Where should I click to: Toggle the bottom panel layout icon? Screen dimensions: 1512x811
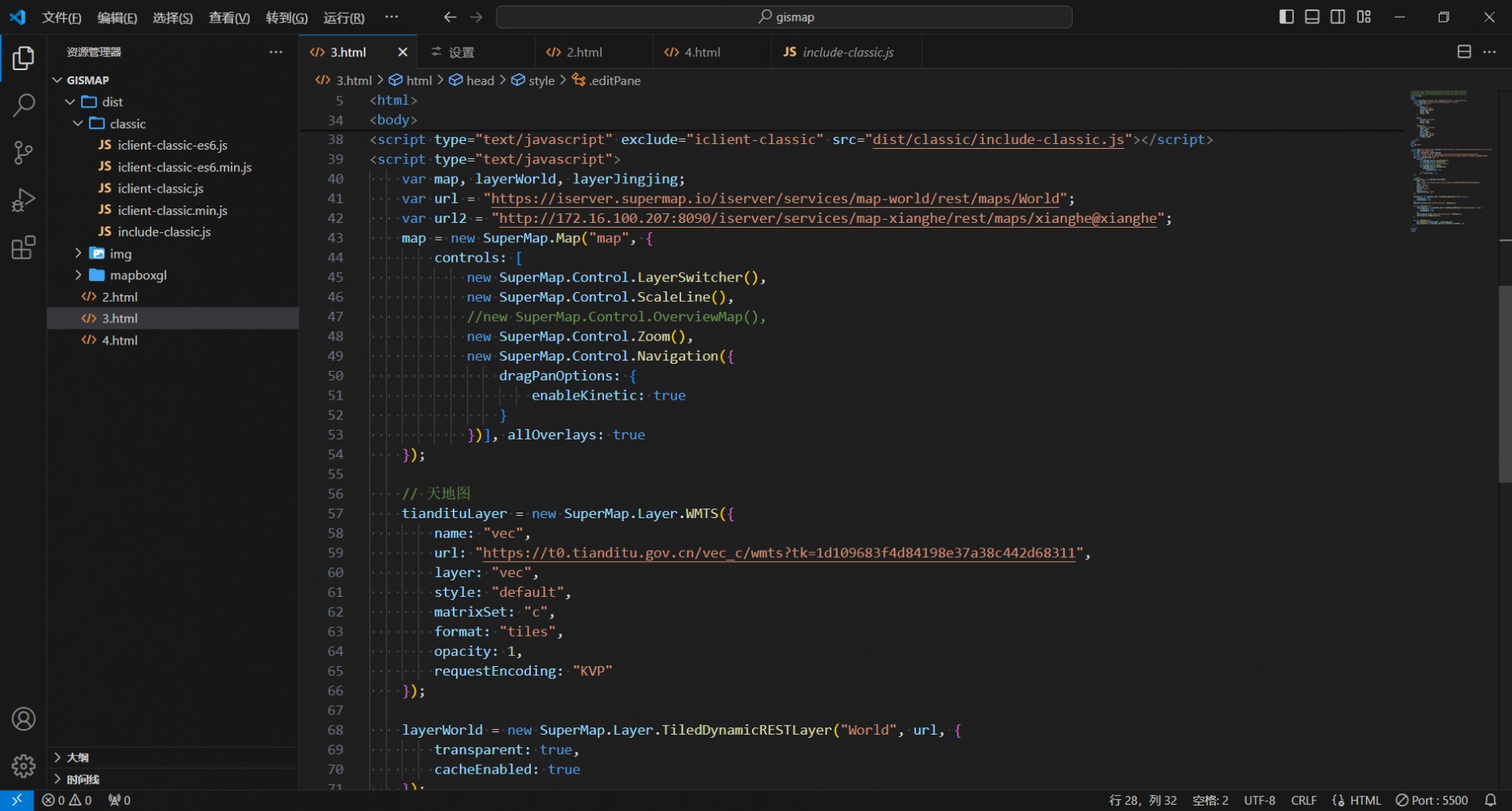click(x=1312, y=17)
